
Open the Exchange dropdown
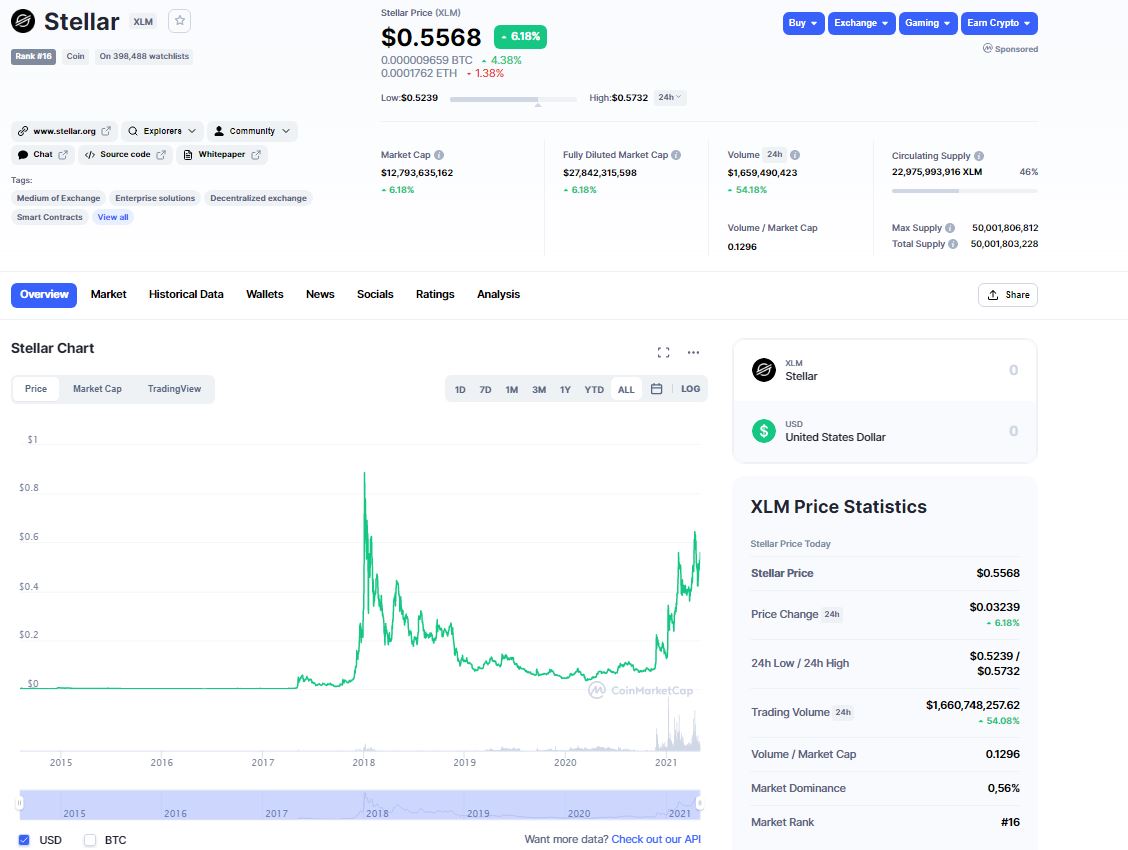pyautogui.click(x=861, y=23)
